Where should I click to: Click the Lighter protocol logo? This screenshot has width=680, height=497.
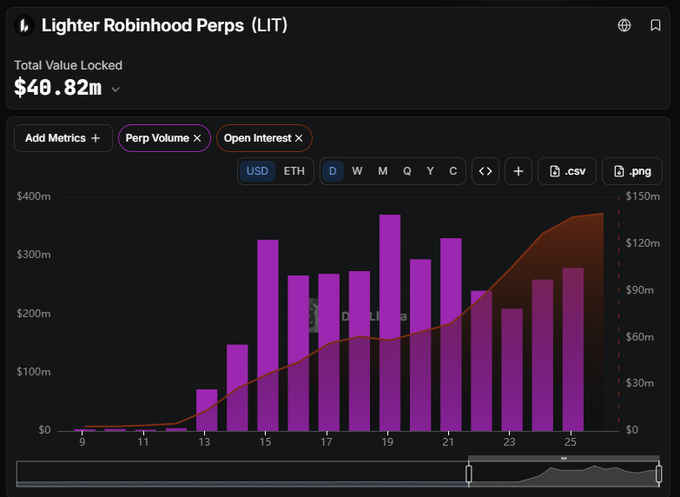(x=24, y=25)
